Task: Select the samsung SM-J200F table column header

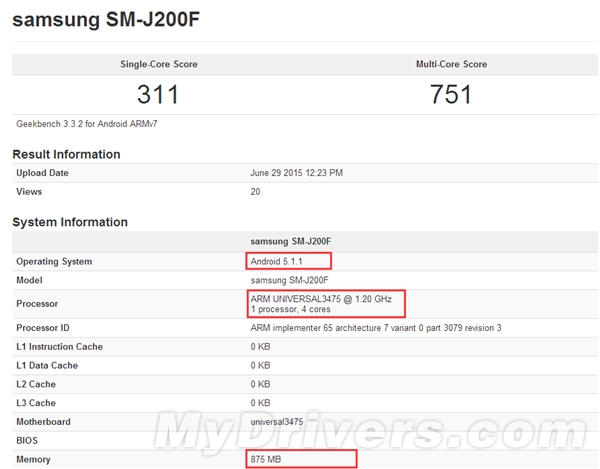Action: point(291,241)
